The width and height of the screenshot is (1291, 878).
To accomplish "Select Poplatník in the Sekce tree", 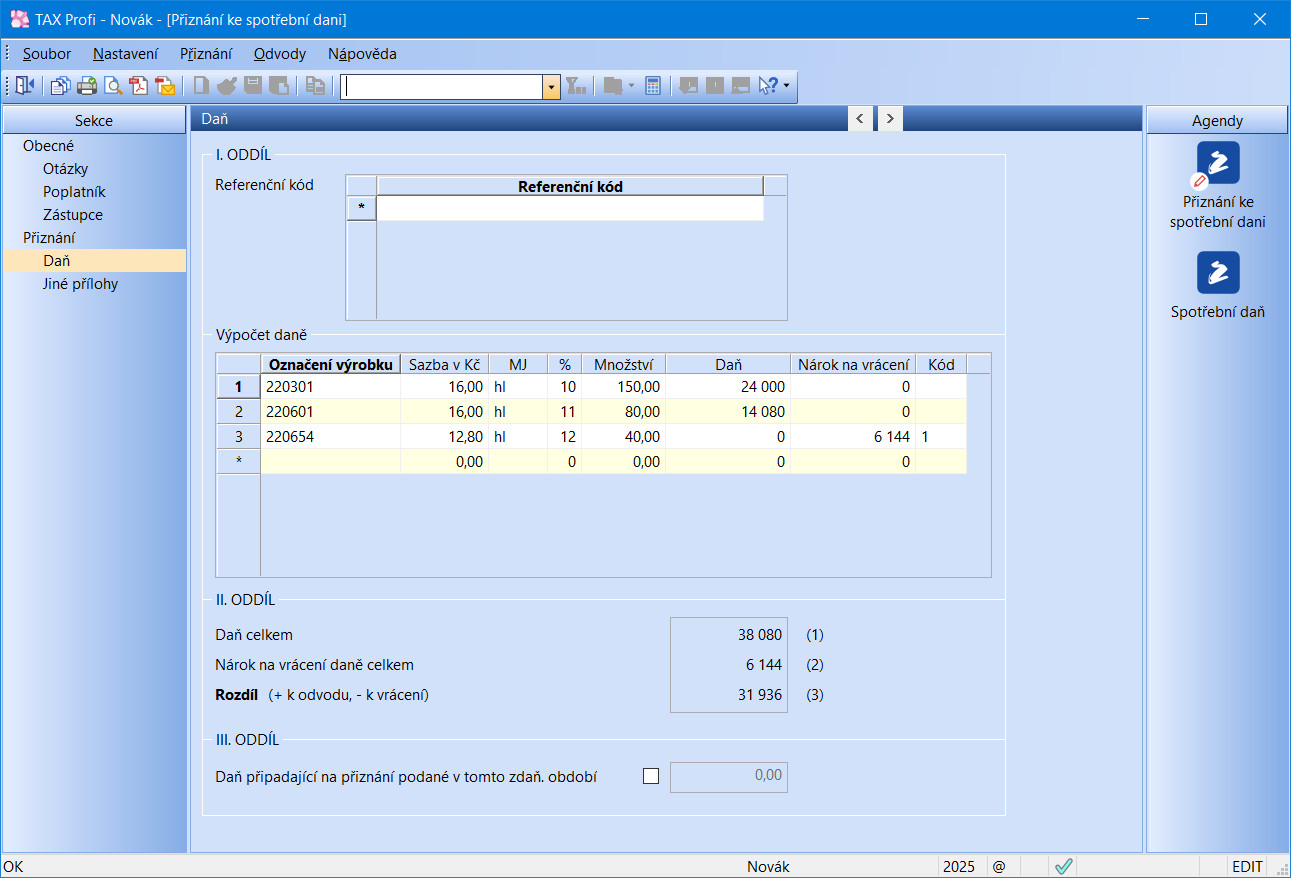I will [74, 192].
